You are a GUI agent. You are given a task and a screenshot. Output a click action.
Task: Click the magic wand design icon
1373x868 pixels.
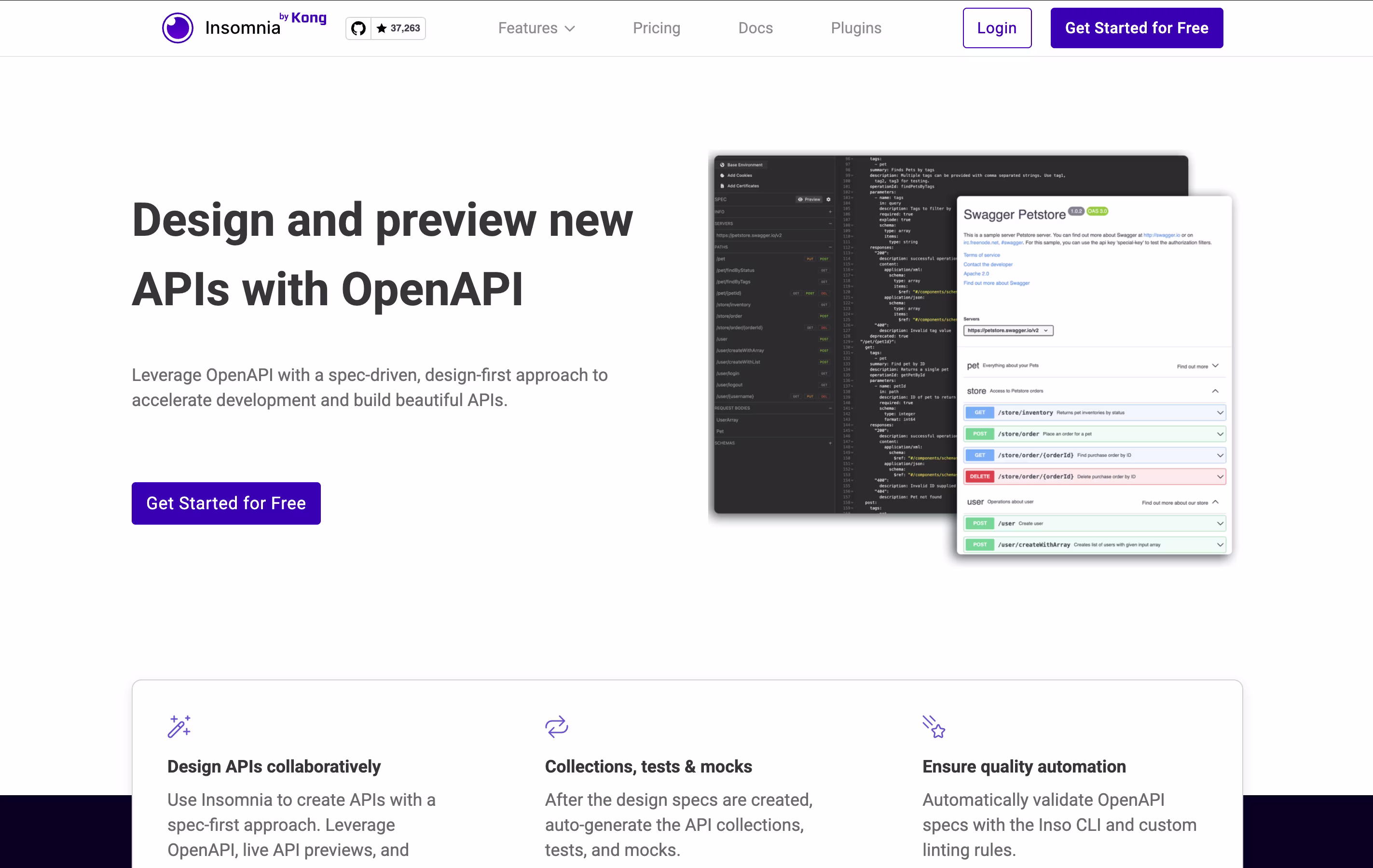pos(179,726)
